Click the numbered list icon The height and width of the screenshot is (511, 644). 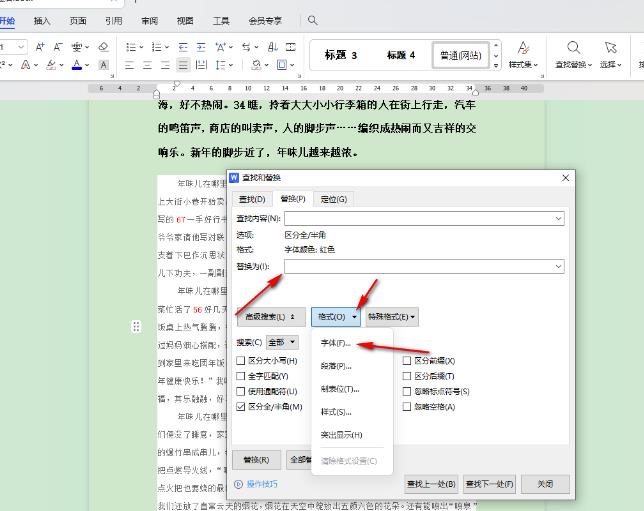pyautogui.click(x=156, y=47)
